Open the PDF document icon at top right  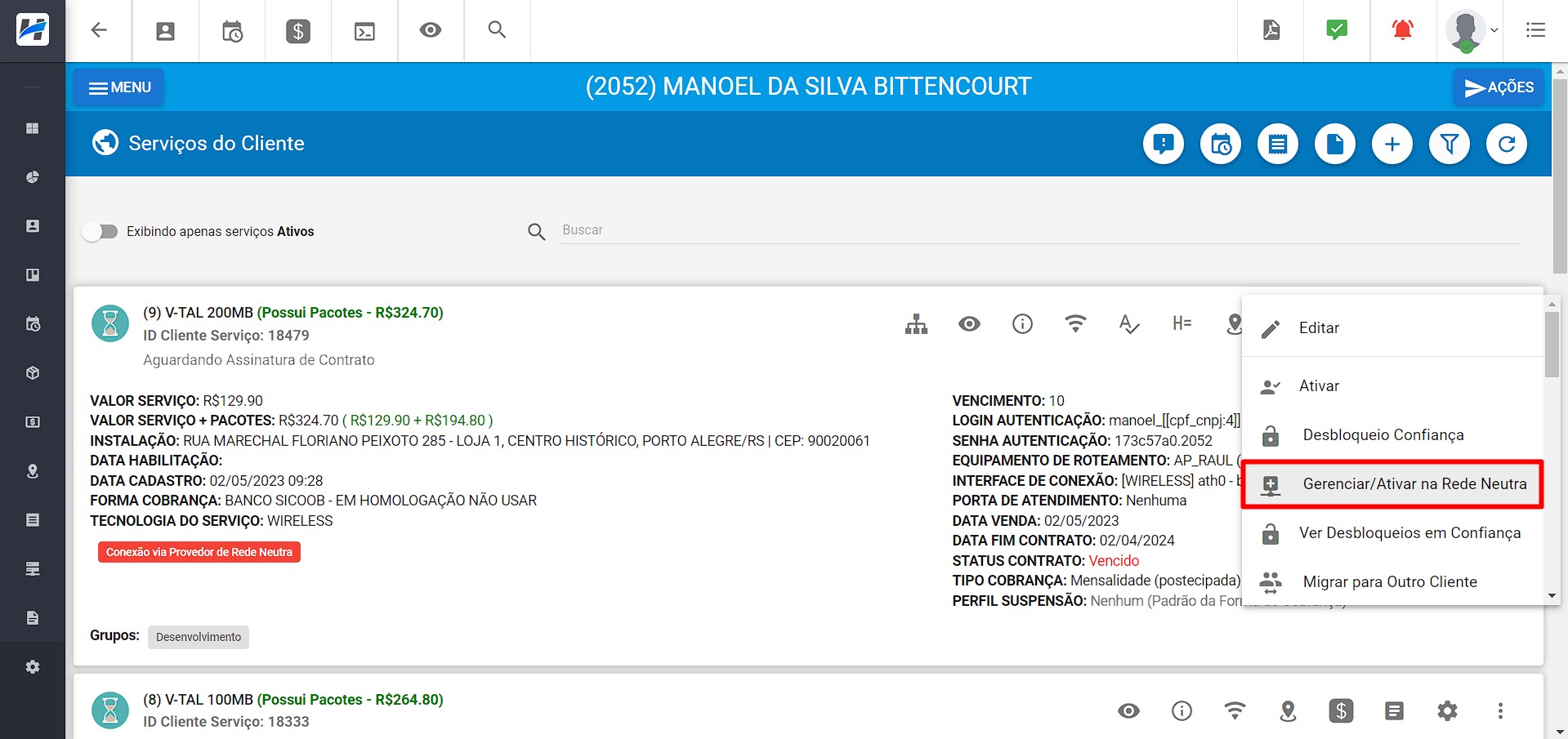pos(1271,30)
